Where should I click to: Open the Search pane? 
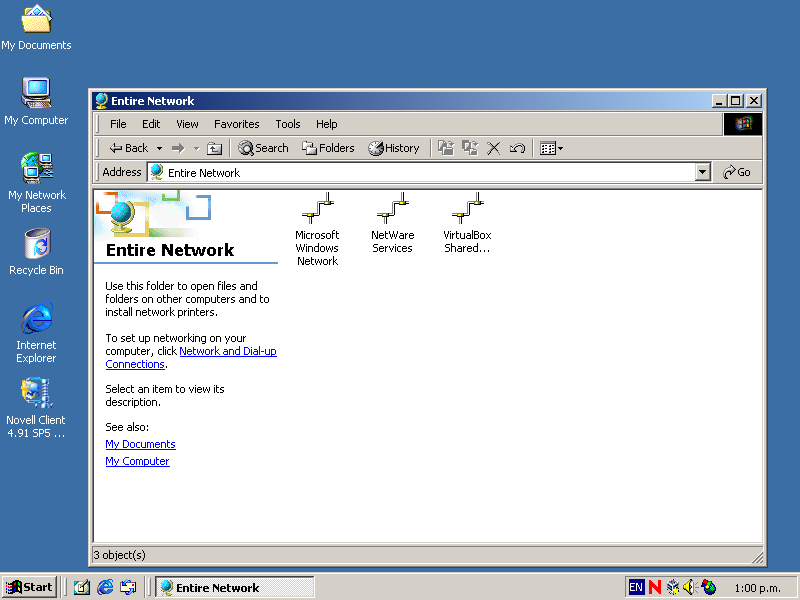tap(263, 148)
